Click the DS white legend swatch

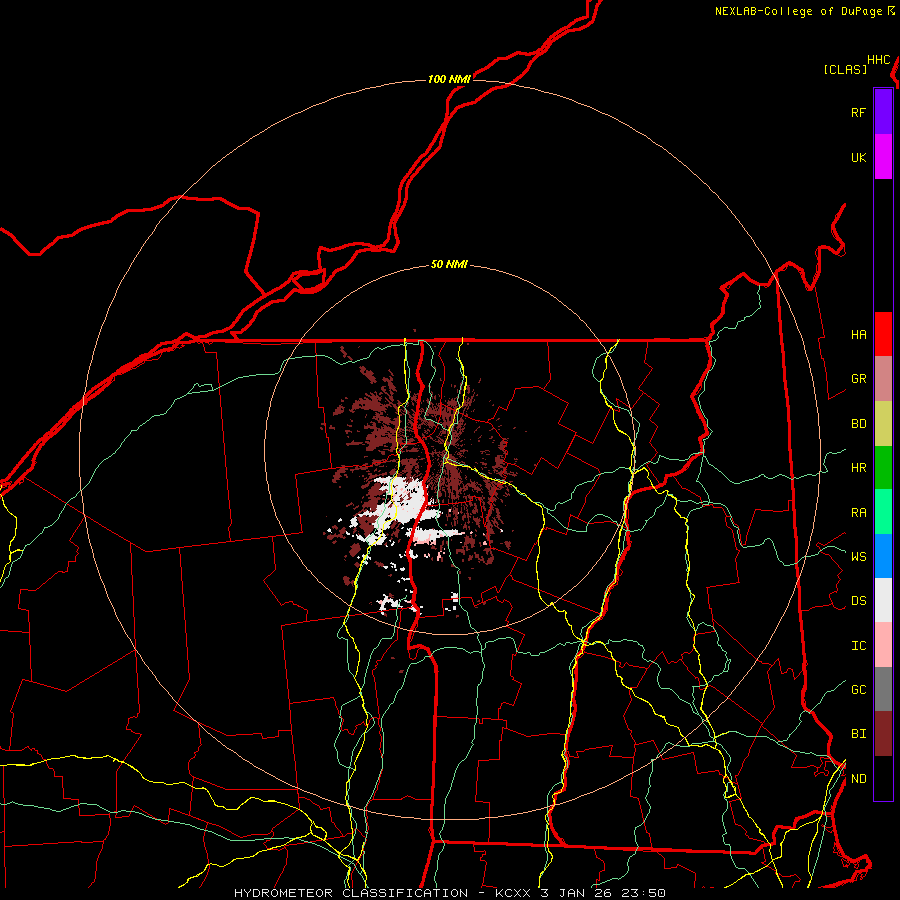pyautogui.click(x=883, y=600)
